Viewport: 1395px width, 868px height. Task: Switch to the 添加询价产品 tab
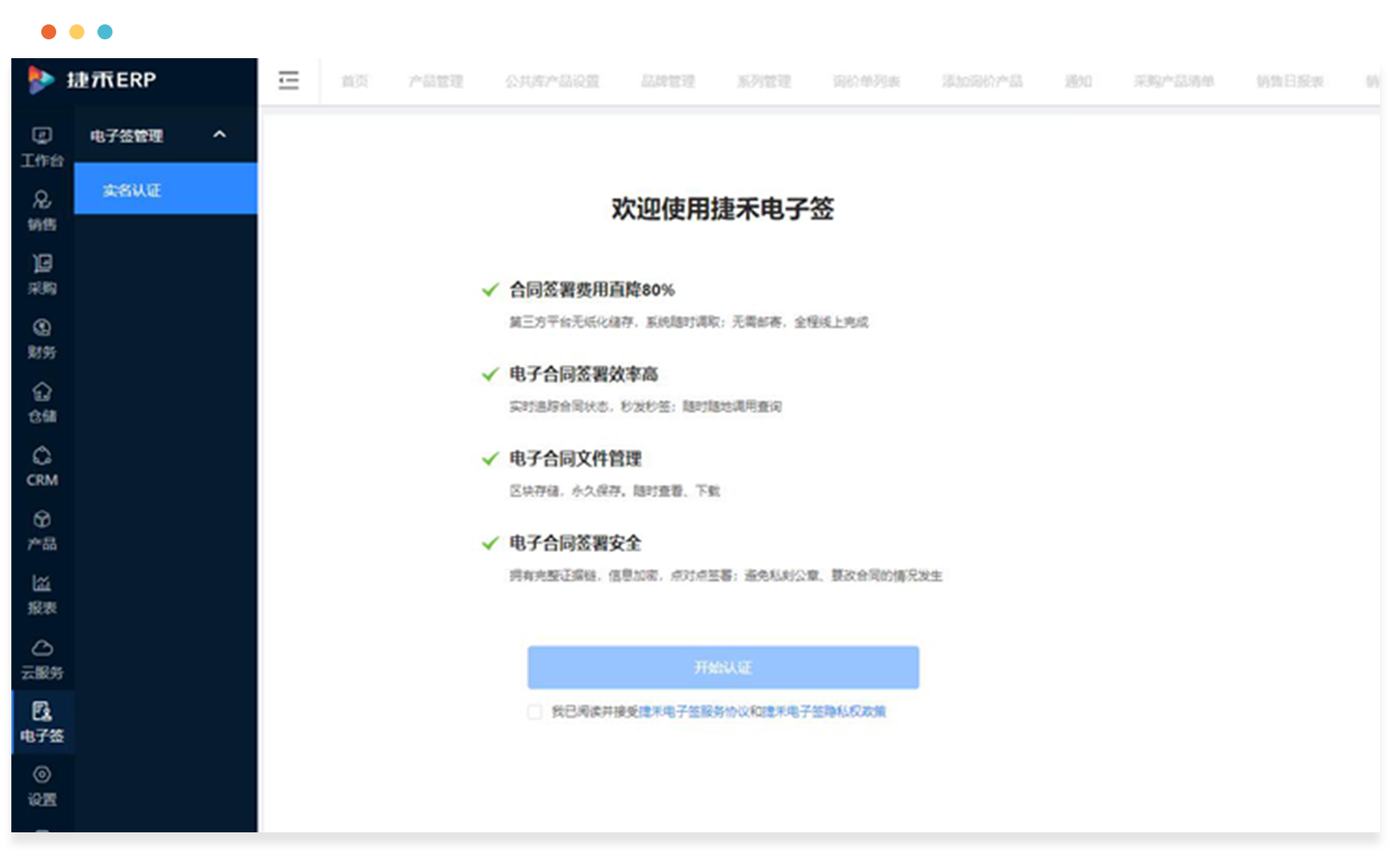982,82
